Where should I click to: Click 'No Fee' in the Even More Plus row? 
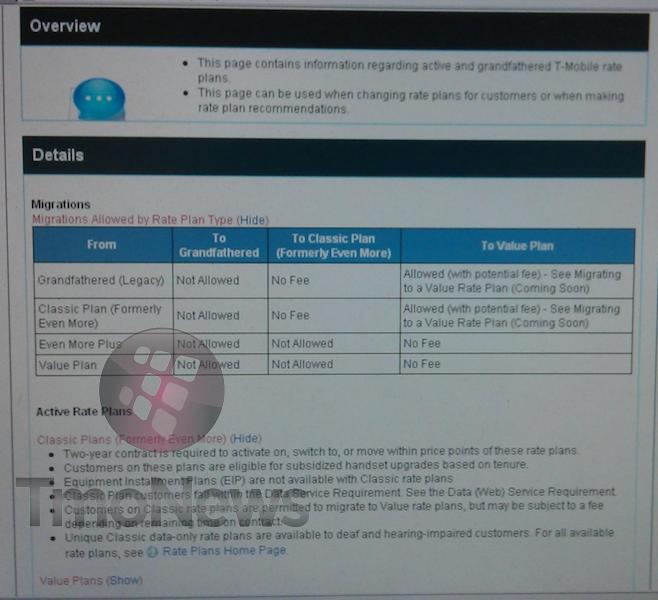[422, 344]
